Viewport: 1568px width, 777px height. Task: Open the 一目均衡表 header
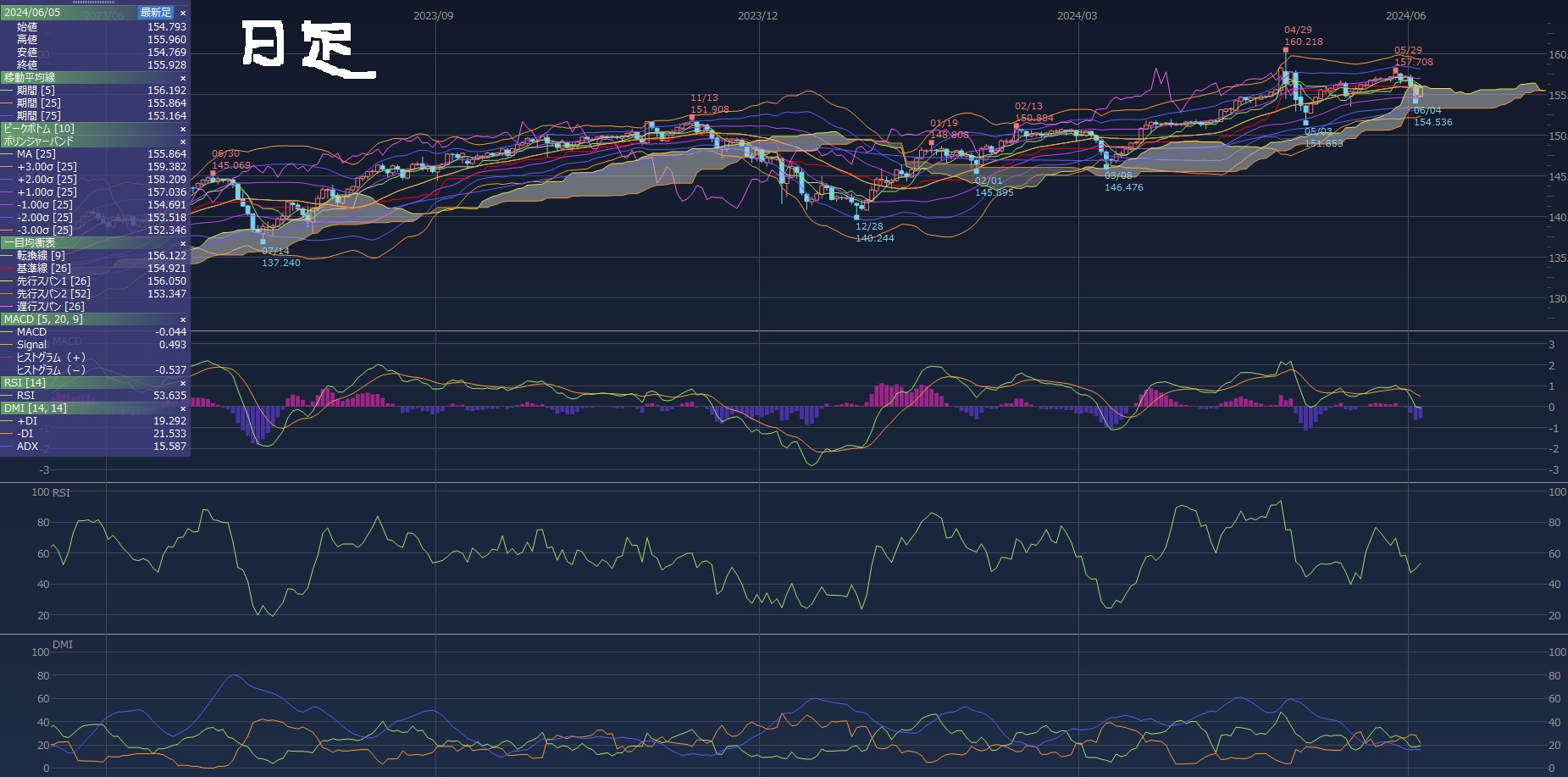coord(95,243)
